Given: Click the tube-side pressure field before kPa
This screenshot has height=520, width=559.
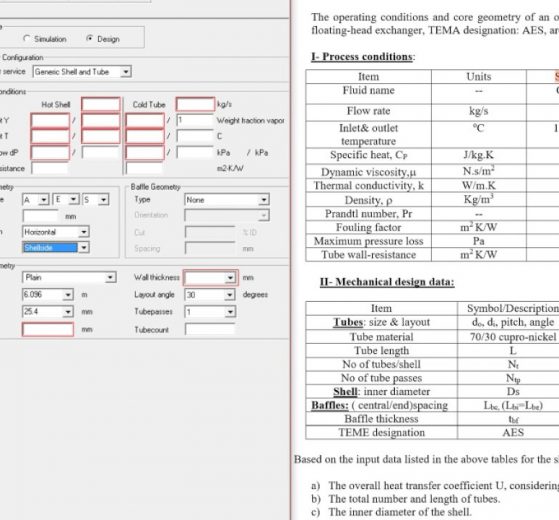Looking at the screenshot, I should [195, 153].
